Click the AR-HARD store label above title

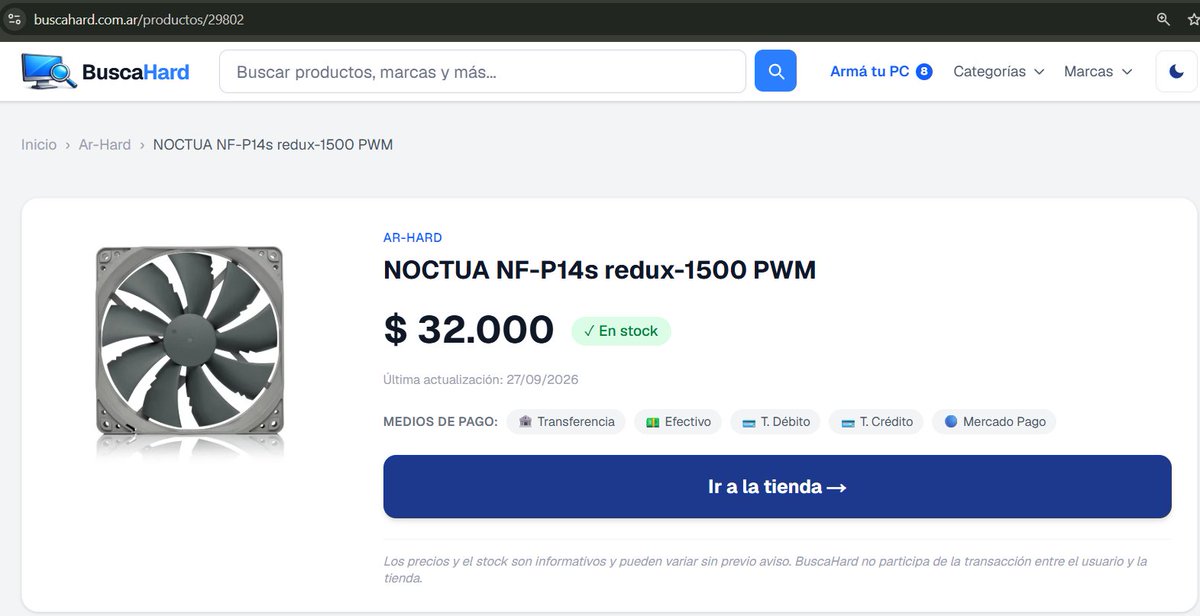413,238
